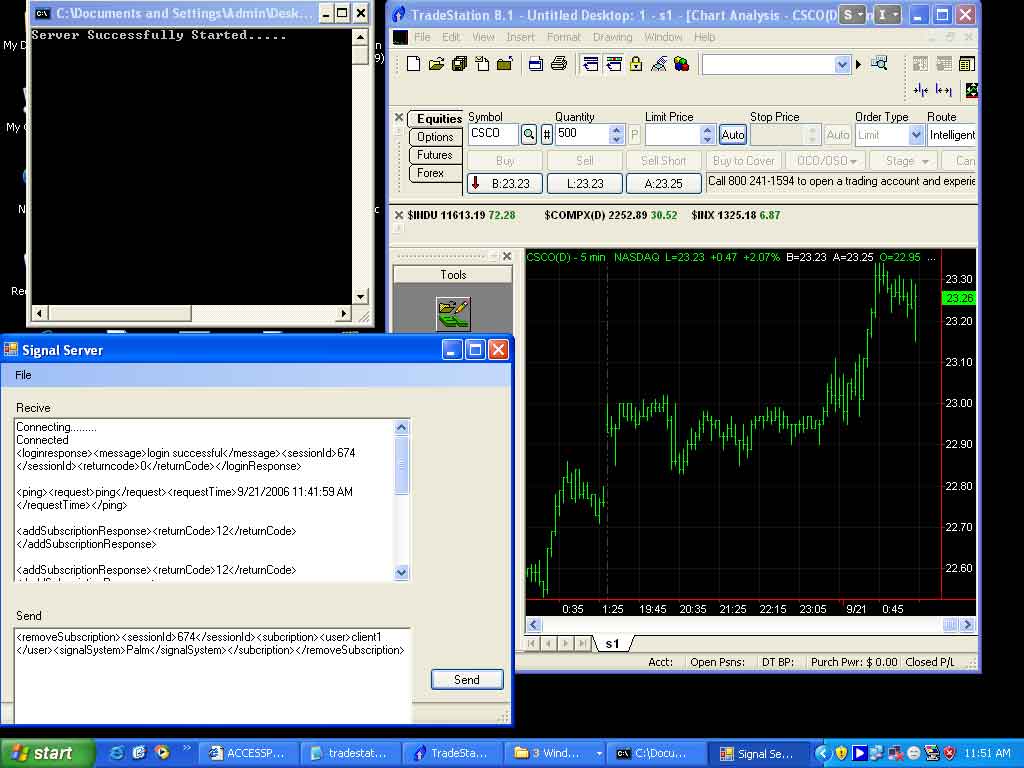Click the print preview icon in TradeStation
The image size is (1024, 768).
point(536,64)
